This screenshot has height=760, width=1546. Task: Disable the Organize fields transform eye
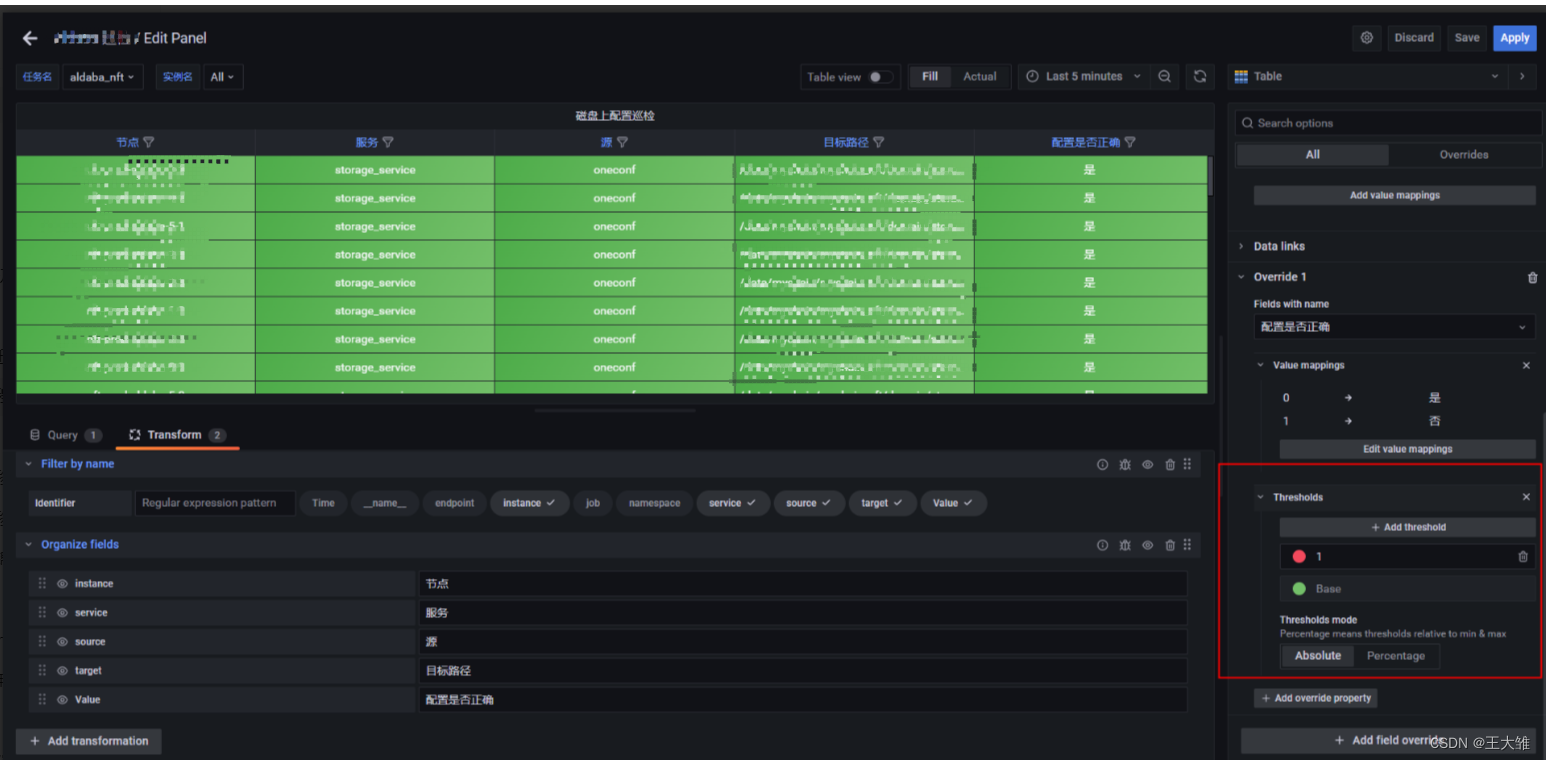pyautogui.click(x=1147, y=545)
